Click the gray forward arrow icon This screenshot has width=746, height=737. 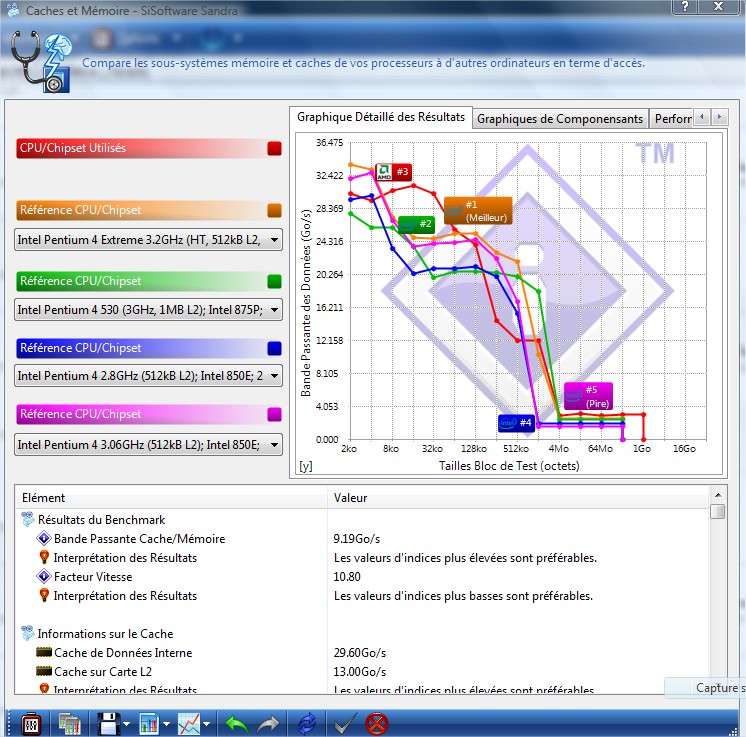(268, 724)
